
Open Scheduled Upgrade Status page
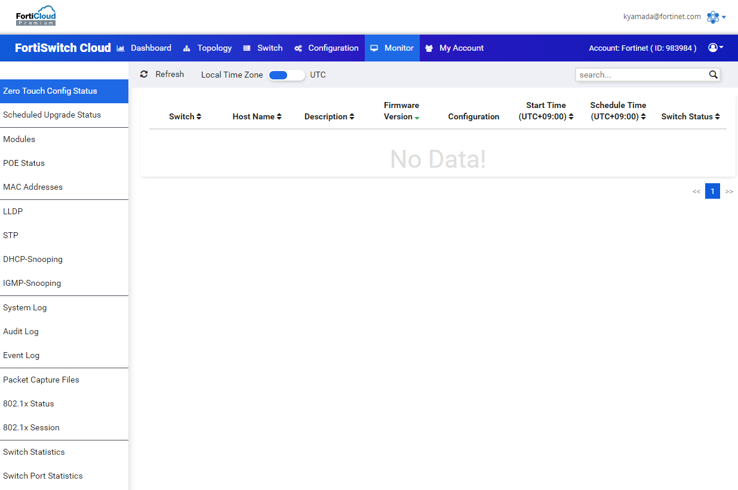pyautogui.click(x=52, y=115)
